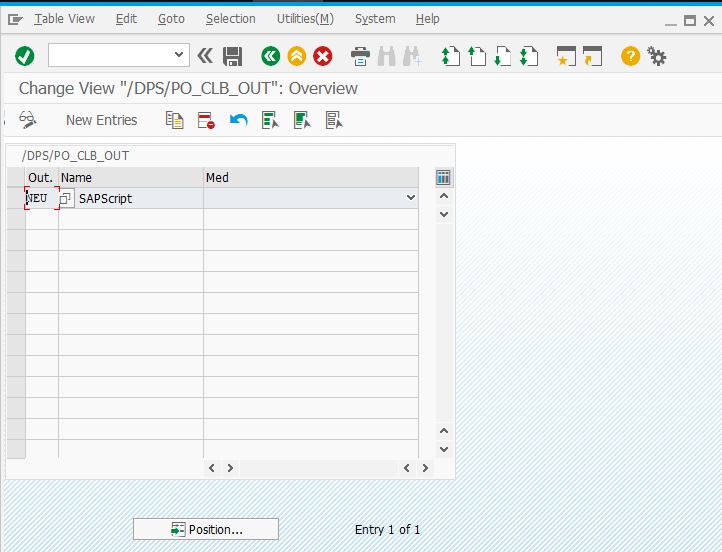Undo change with blue arrow icon
Screen dimensions: 722x552
(x=239, y=120)
